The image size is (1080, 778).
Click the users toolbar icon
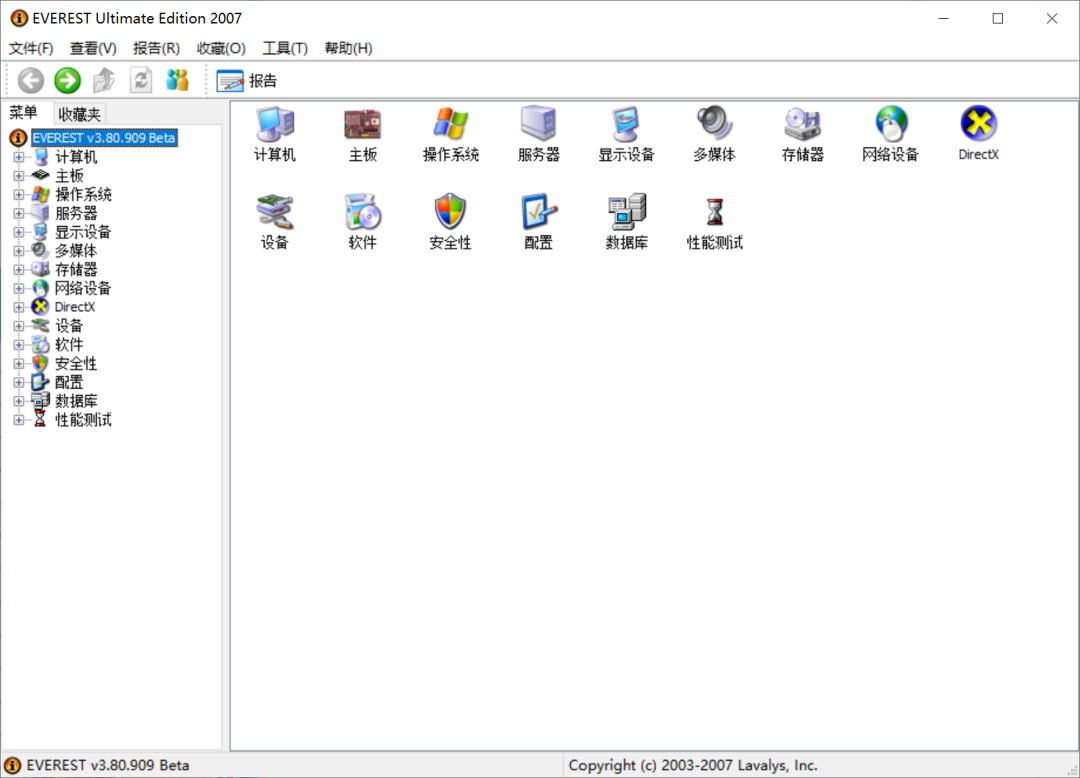point(177,81)
